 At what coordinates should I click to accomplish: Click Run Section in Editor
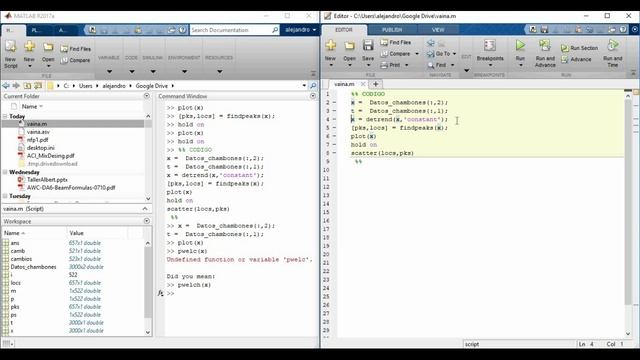[580, 48]
